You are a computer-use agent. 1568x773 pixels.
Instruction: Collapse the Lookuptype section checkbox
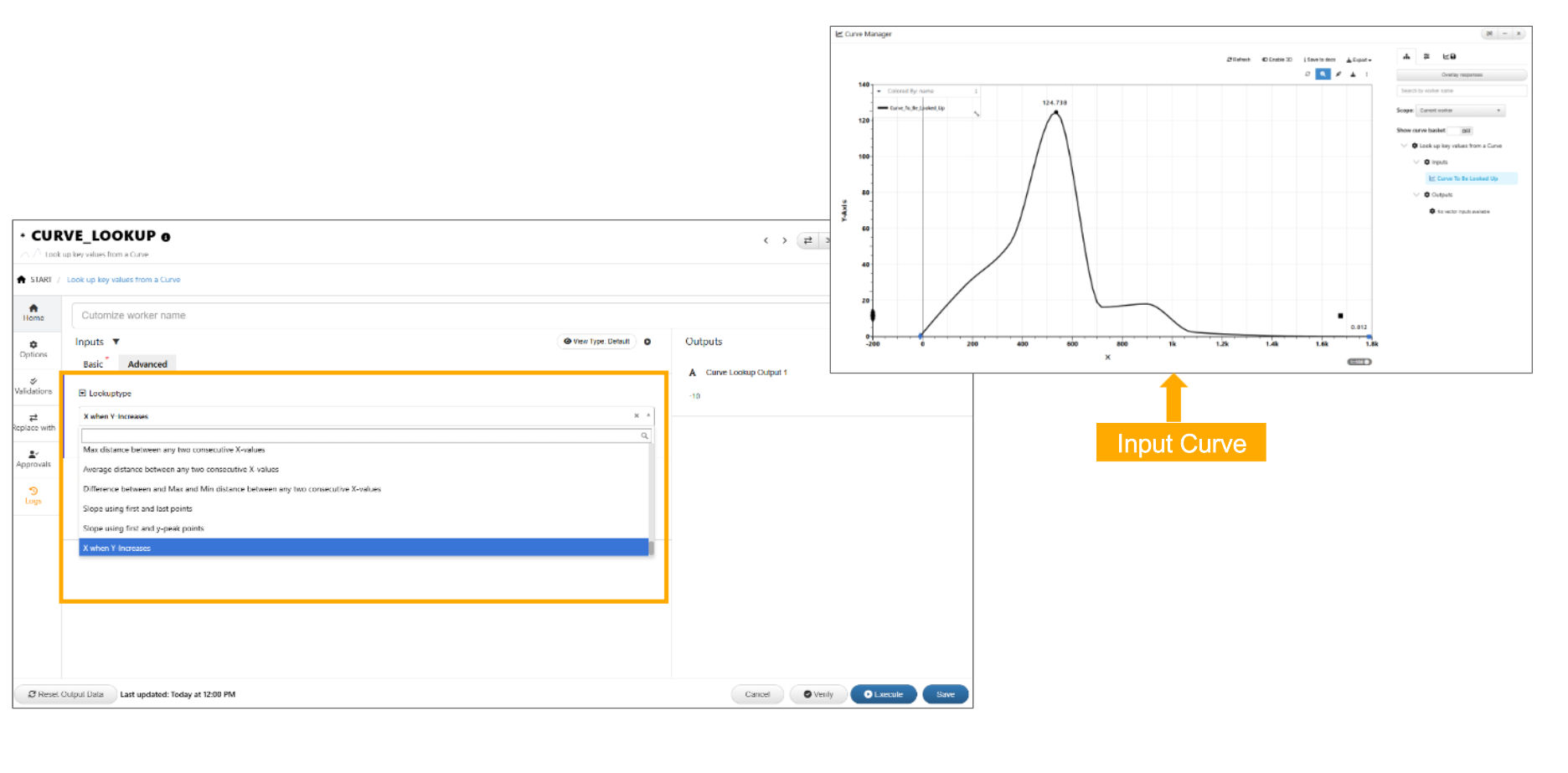click(82, 393)
